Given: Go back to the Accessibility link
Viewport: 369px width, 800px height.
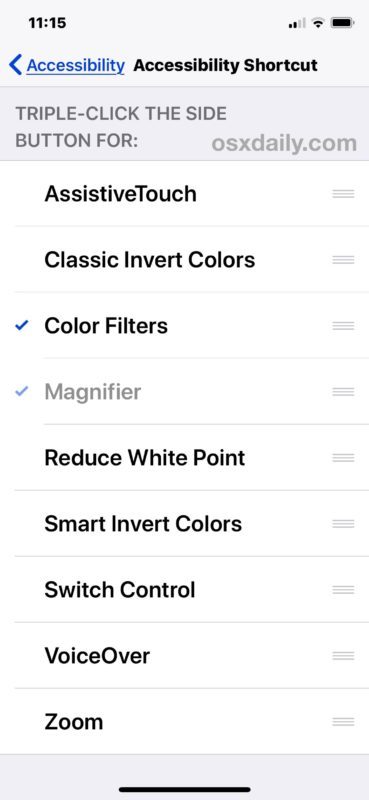Looking at the screenshot, I should coord(76,65).
